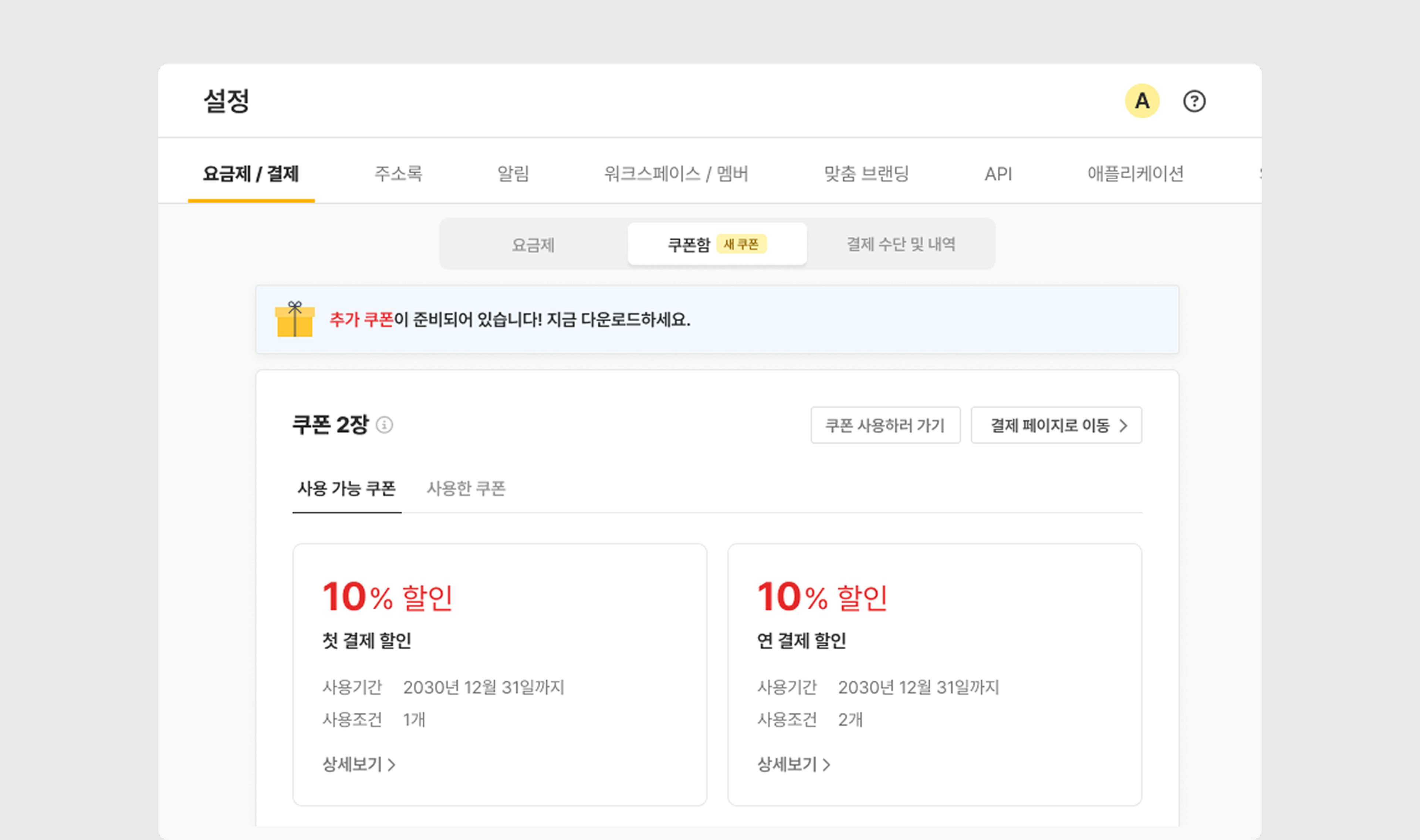Switch to the API tab

tap(998, 174)
